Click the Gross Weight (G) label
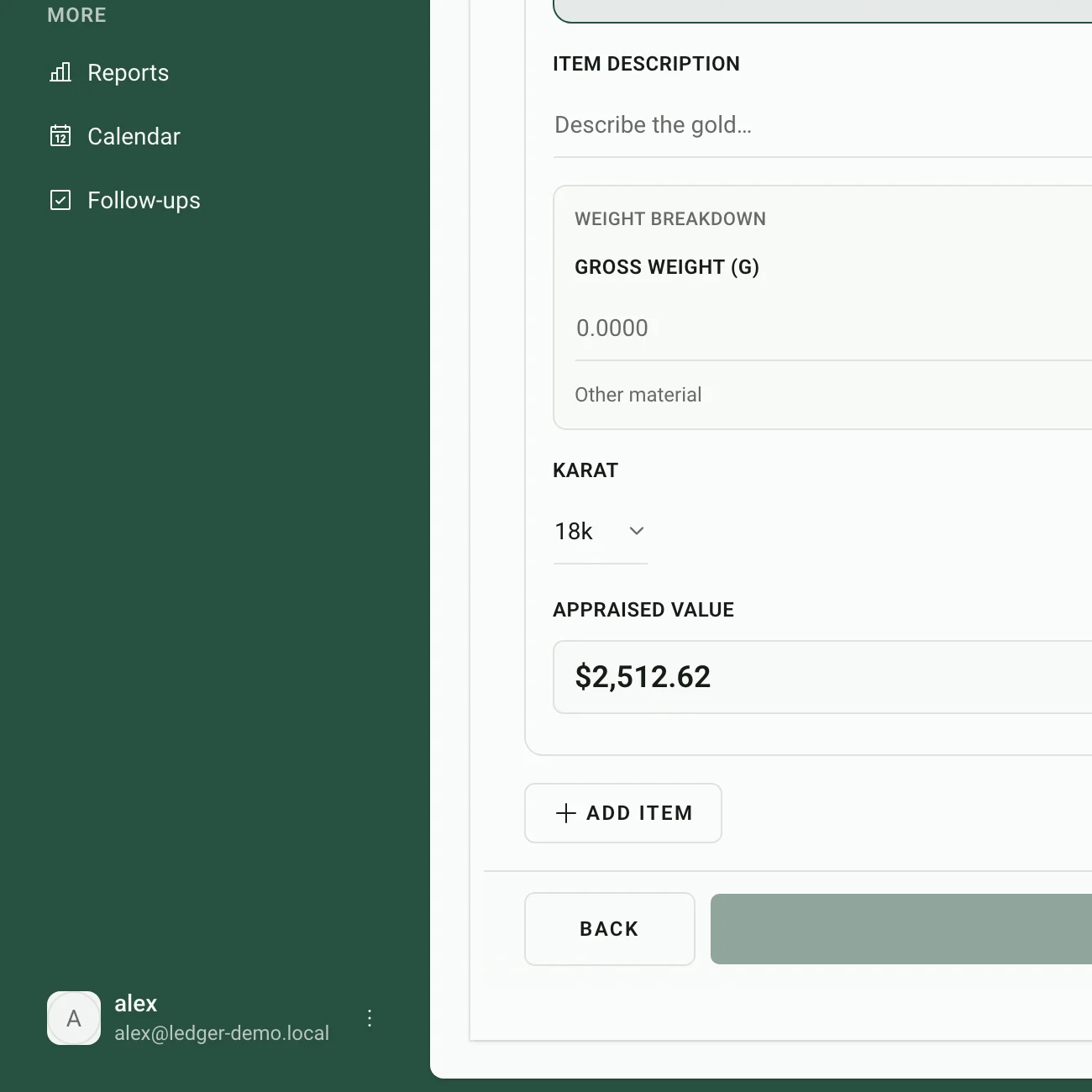The image size is (1092, 1092). coord(667,267)
